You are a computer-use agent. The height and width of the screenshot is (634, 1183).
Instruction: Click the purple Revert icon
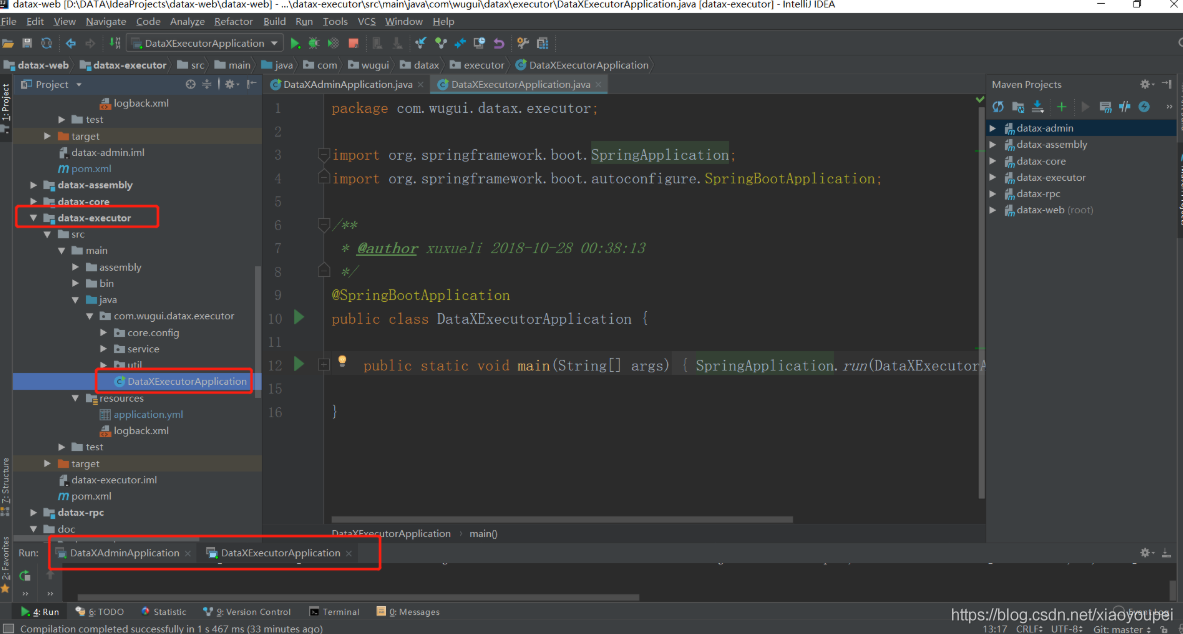pyautogui.click(x=499, y=44)
